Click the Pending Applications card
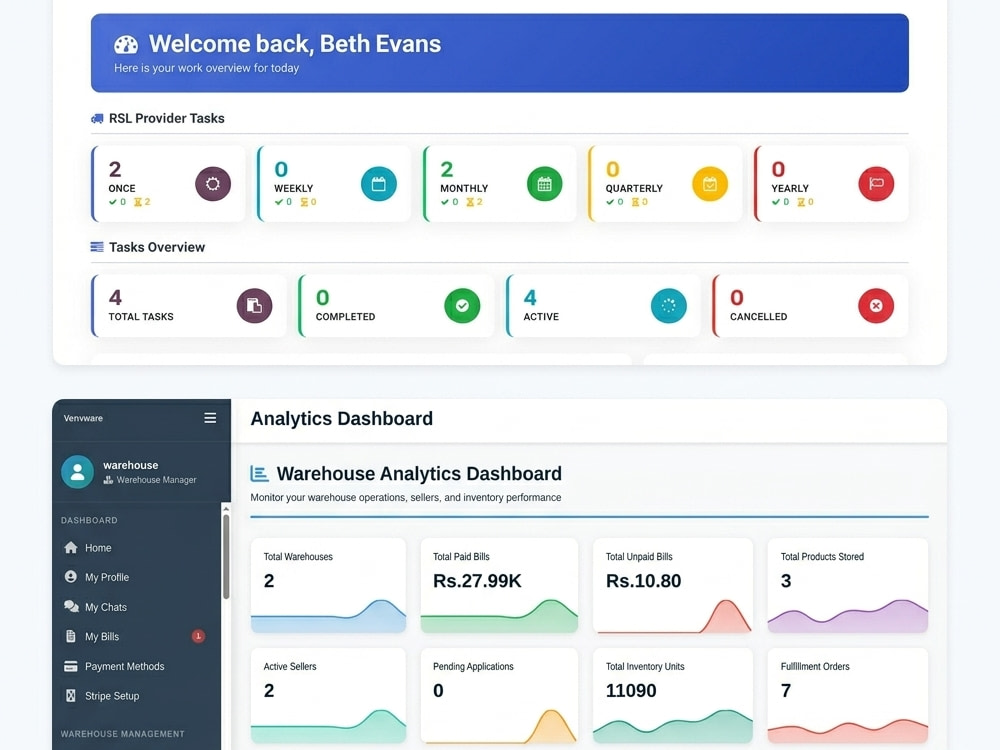 pos(499,696)
